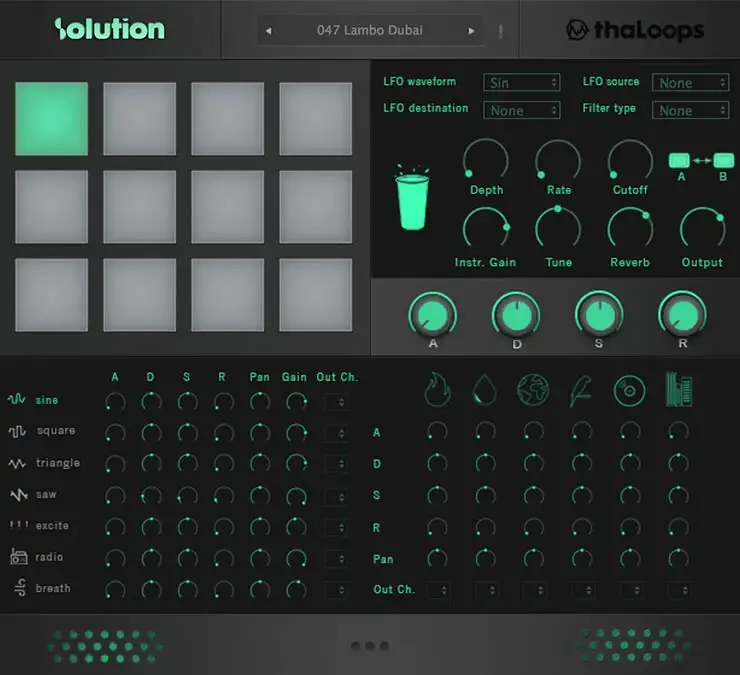Open the LFO destination dropdown
The height and width of the screenshot is (675, 740).
click(522, 110)
